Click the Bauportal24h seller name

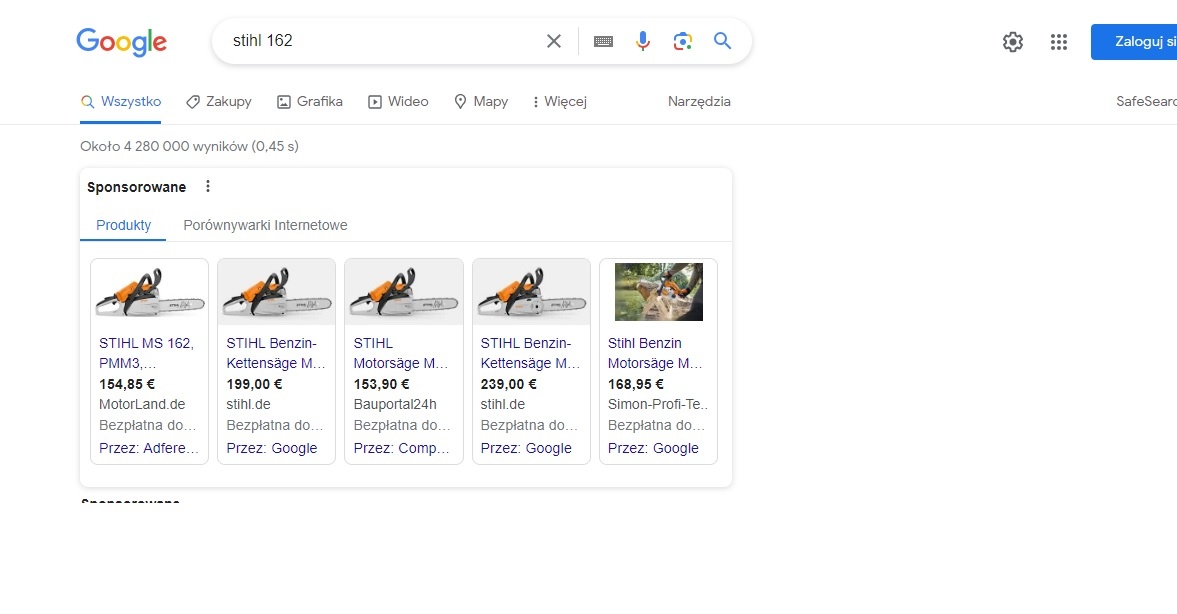(x=395, y=404)
